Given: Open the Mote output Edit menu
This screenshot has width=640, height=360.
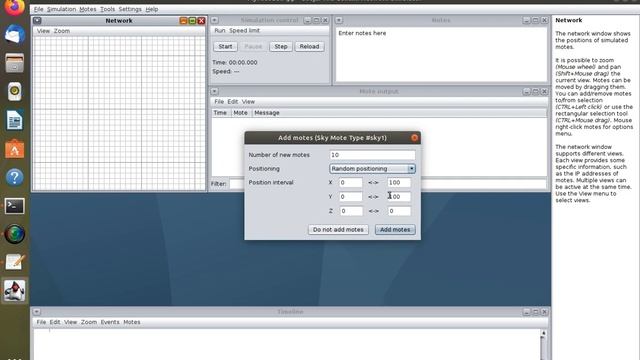Looking at the screenshot, I should pos(233,102).
